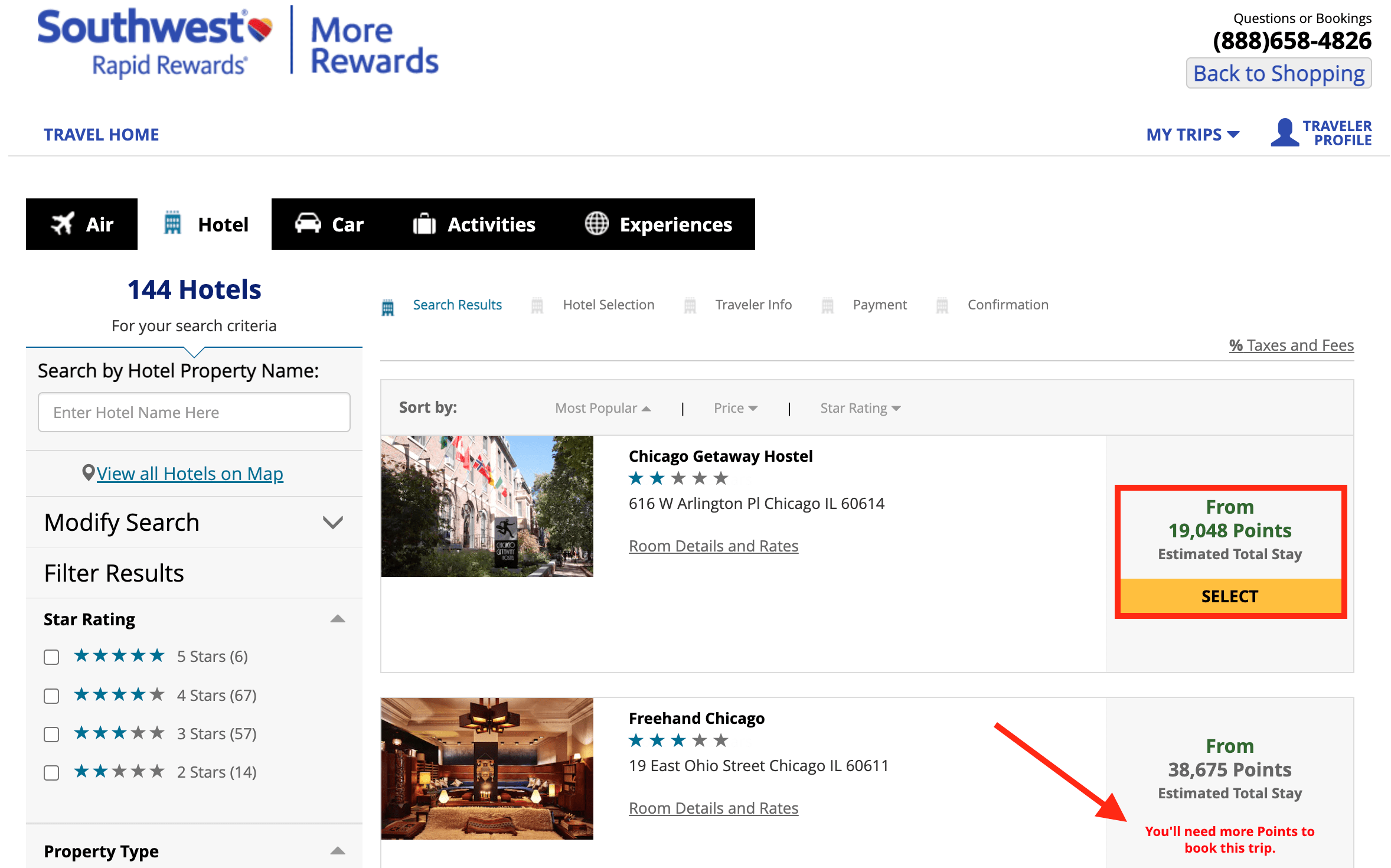
Task: Click the More Rewards logo text
Action: pos(374,45)
